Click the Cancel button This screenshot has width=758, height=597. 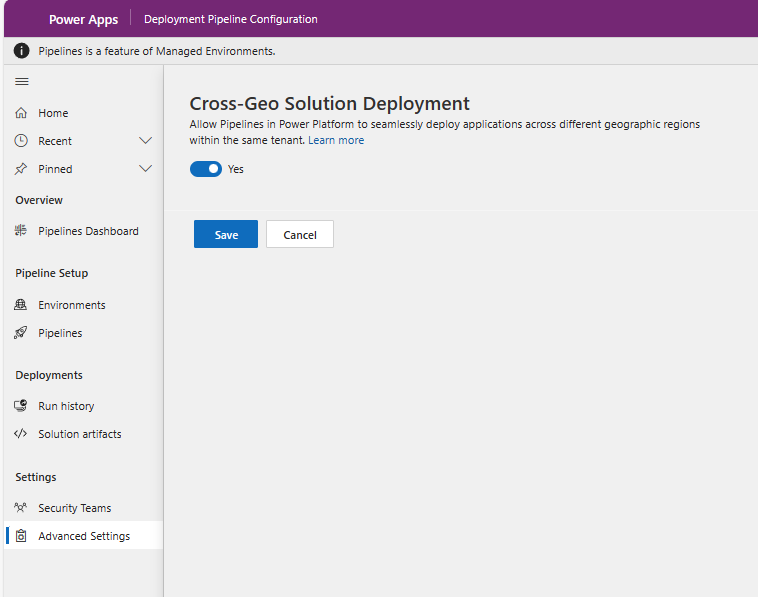pos(300,234)
